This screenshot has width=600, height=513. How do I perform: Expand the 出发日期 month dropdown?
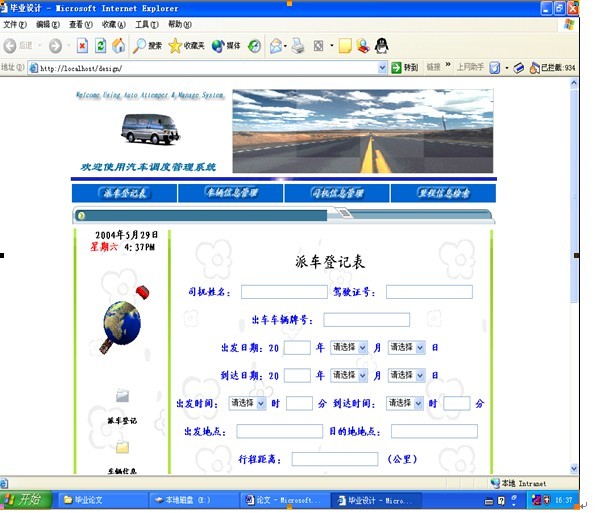349,348
